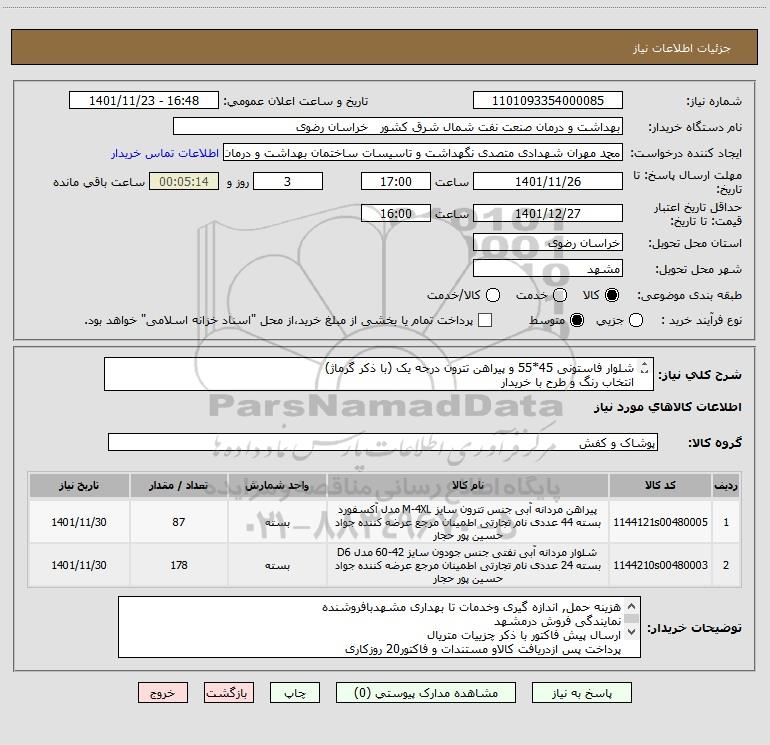This screenshot has width=770, height=745.
Task: Click the countdown timer 00:05:14 field
Action: (184, 181)
